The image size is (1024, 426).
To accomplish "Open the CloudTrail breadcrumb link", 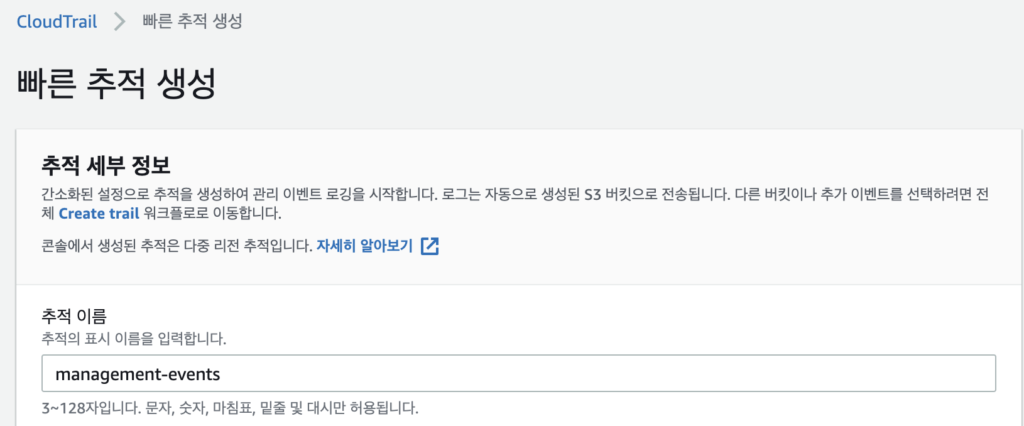I will [x=56, y=20].
